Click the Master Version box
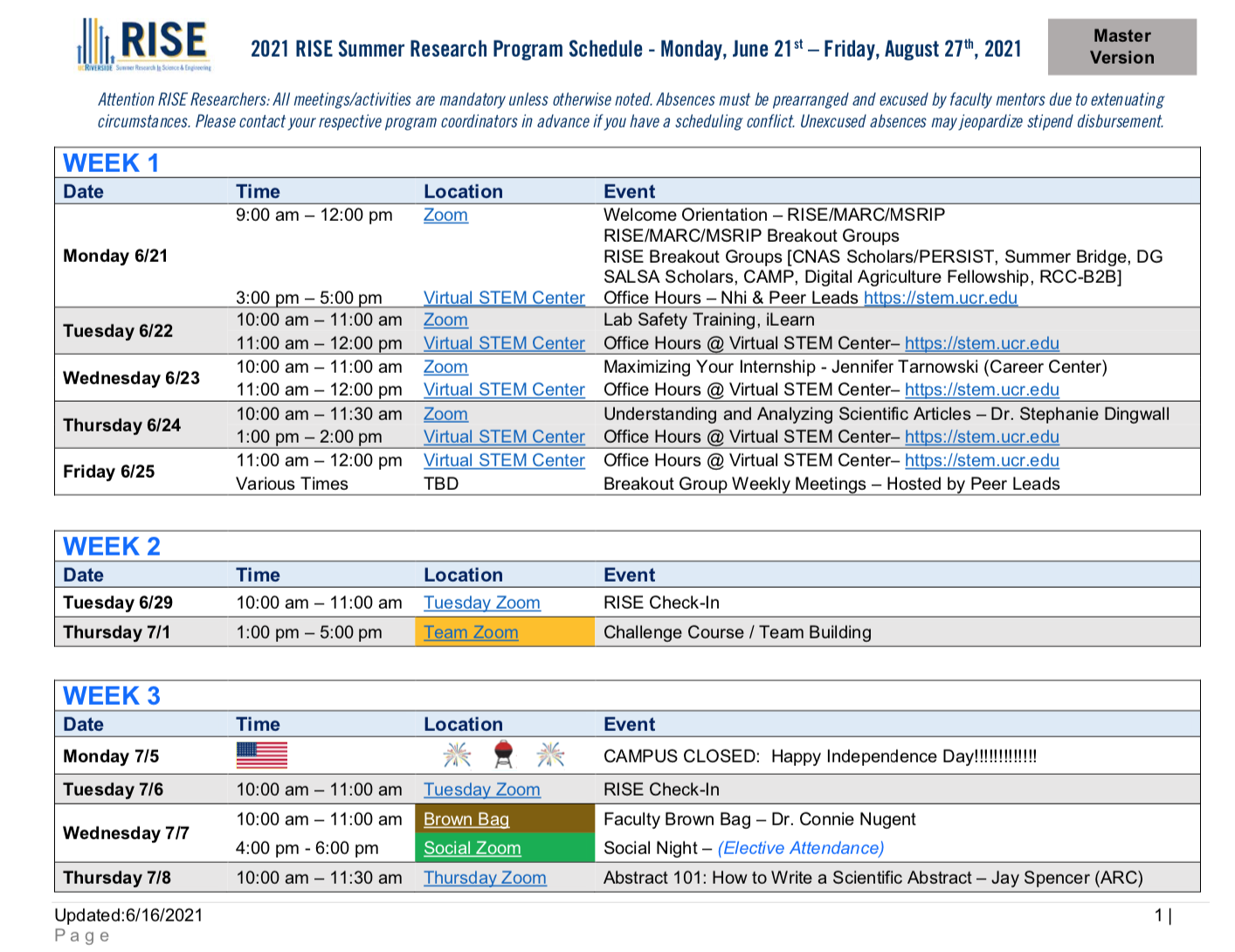This screenshot has height=952, width=1235. (1122, 46)
